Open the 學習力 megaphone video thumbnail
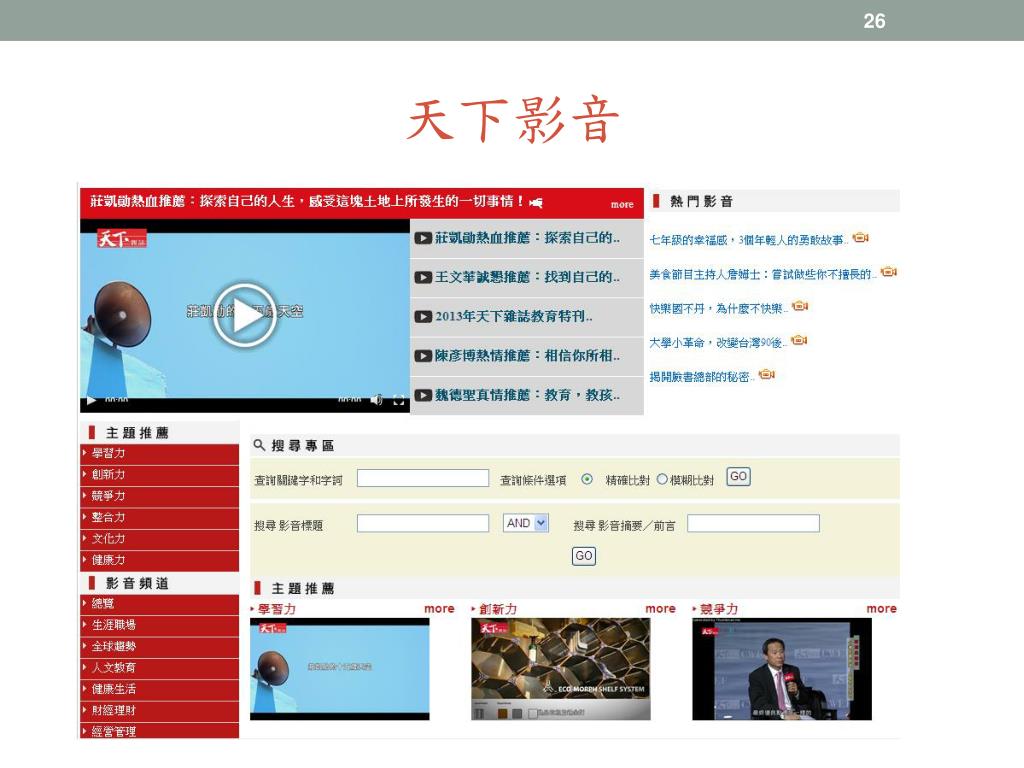Viewport: 1024px width, 768px height. 340,669
